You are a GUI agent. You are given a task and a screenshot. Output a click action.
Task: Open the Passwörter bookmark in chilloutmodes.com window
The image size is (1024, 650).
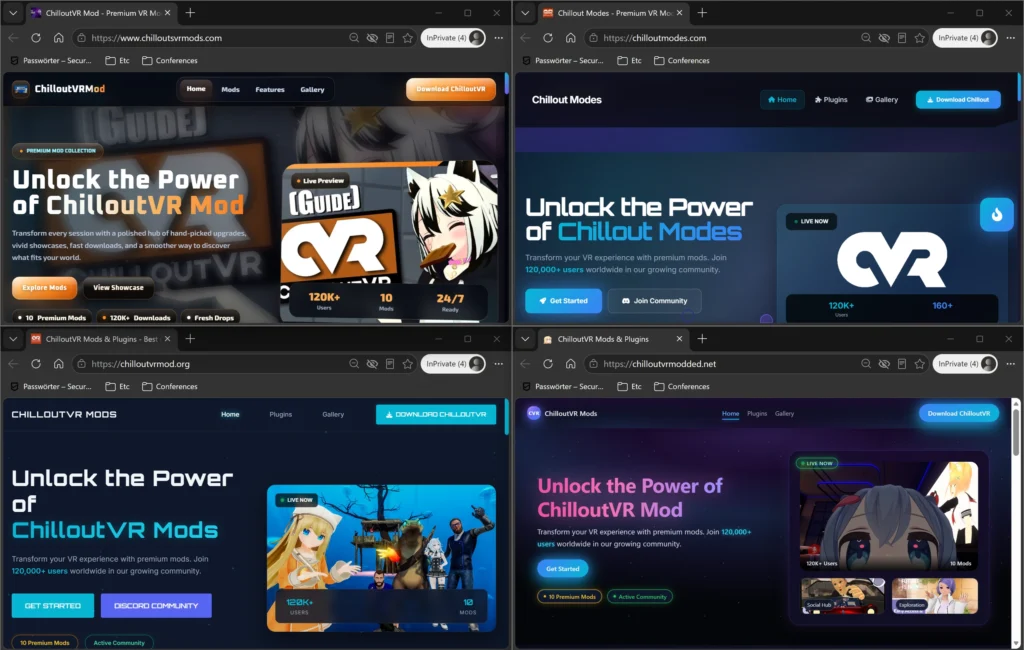click(563, 60)
